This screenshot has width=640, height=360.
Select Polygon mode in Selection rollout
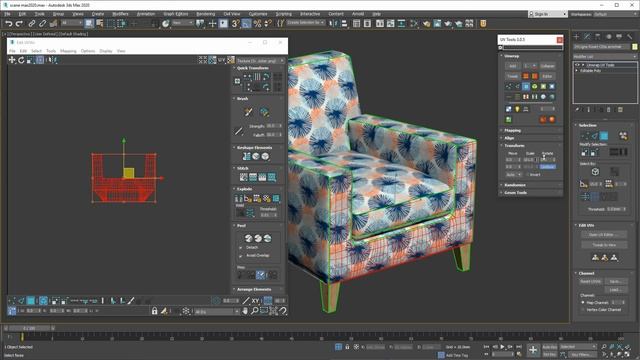[604, 136]
